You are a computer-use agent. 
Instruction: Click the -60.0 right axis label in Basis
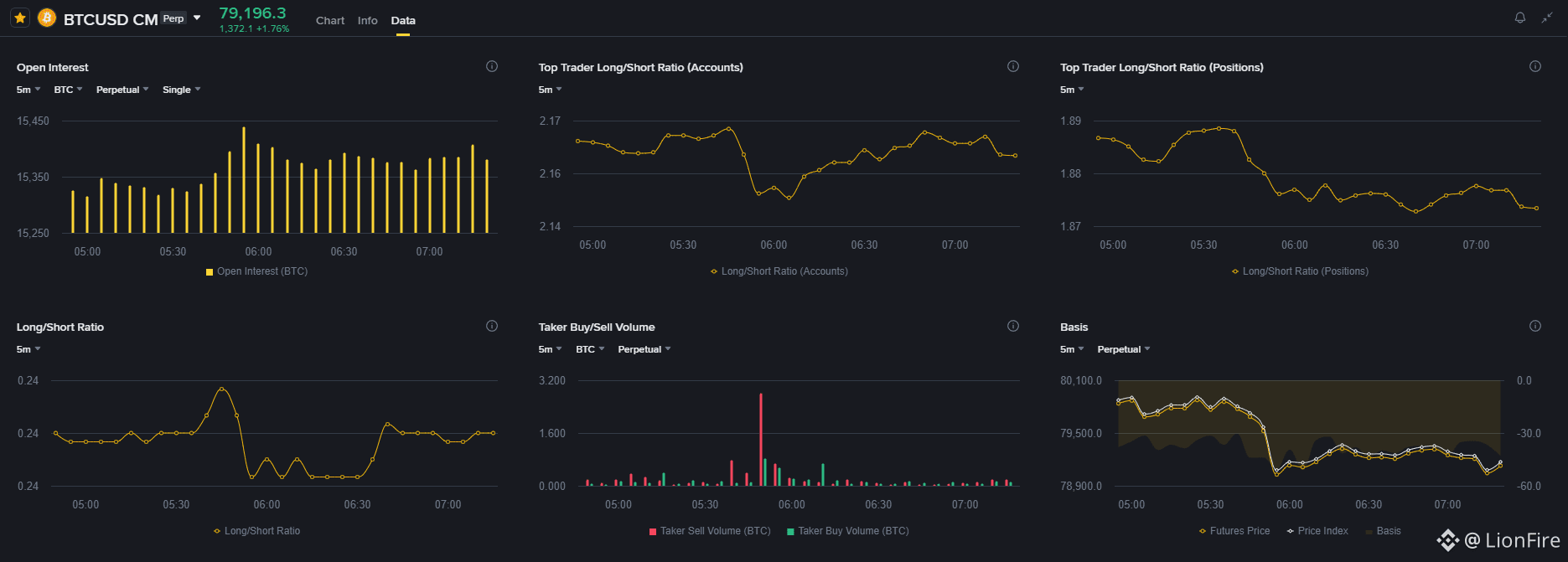pos(1529,486)
